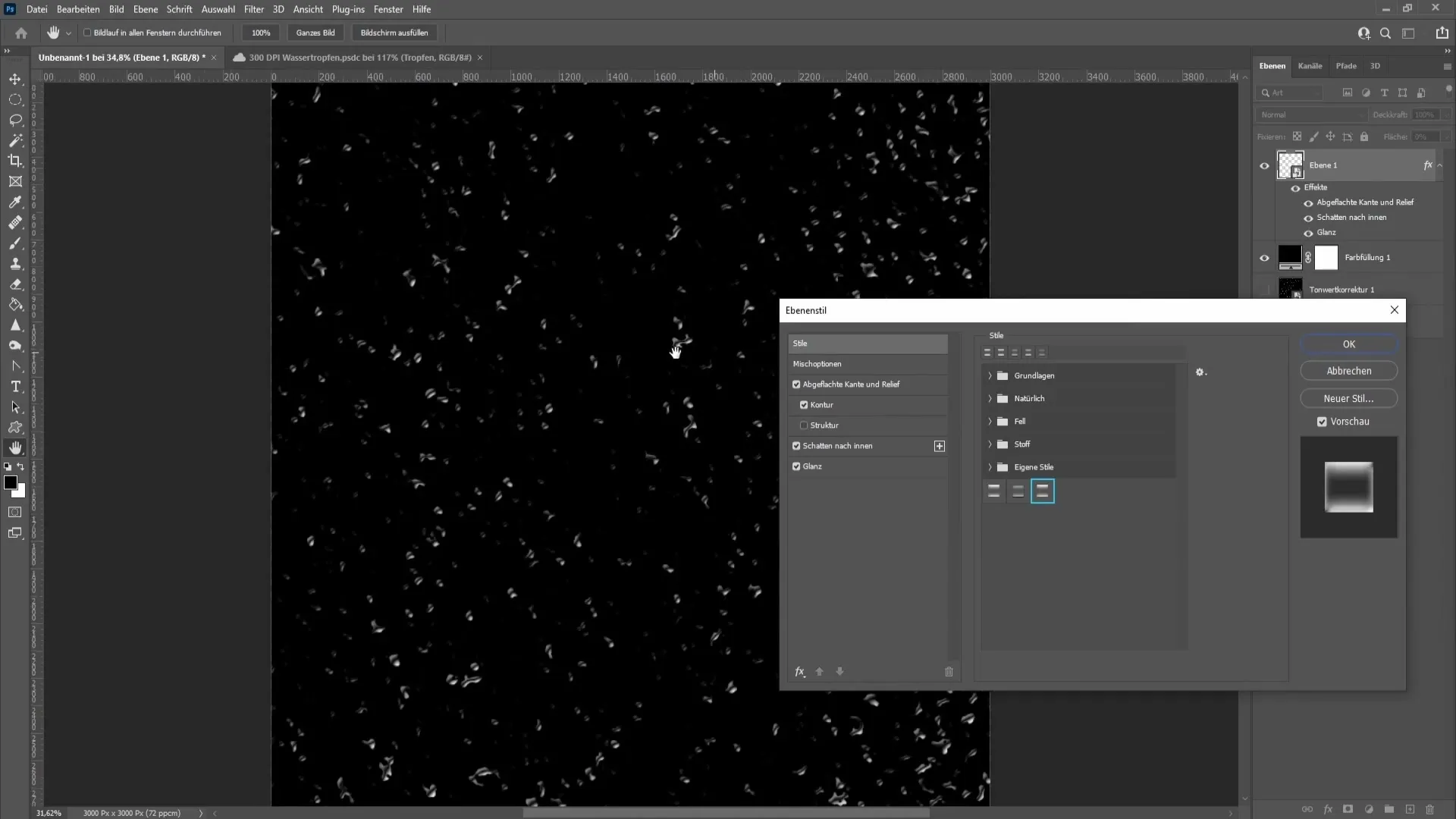Click Neuer Stil to save style
Image resolution: width=1456 pixels, height=819 pixels.
(1349, 398)
